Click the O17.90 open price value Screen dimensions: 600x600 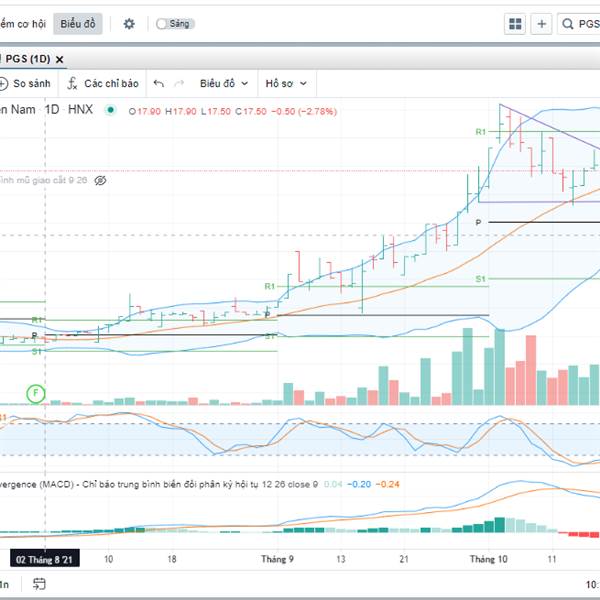point(145,111)
